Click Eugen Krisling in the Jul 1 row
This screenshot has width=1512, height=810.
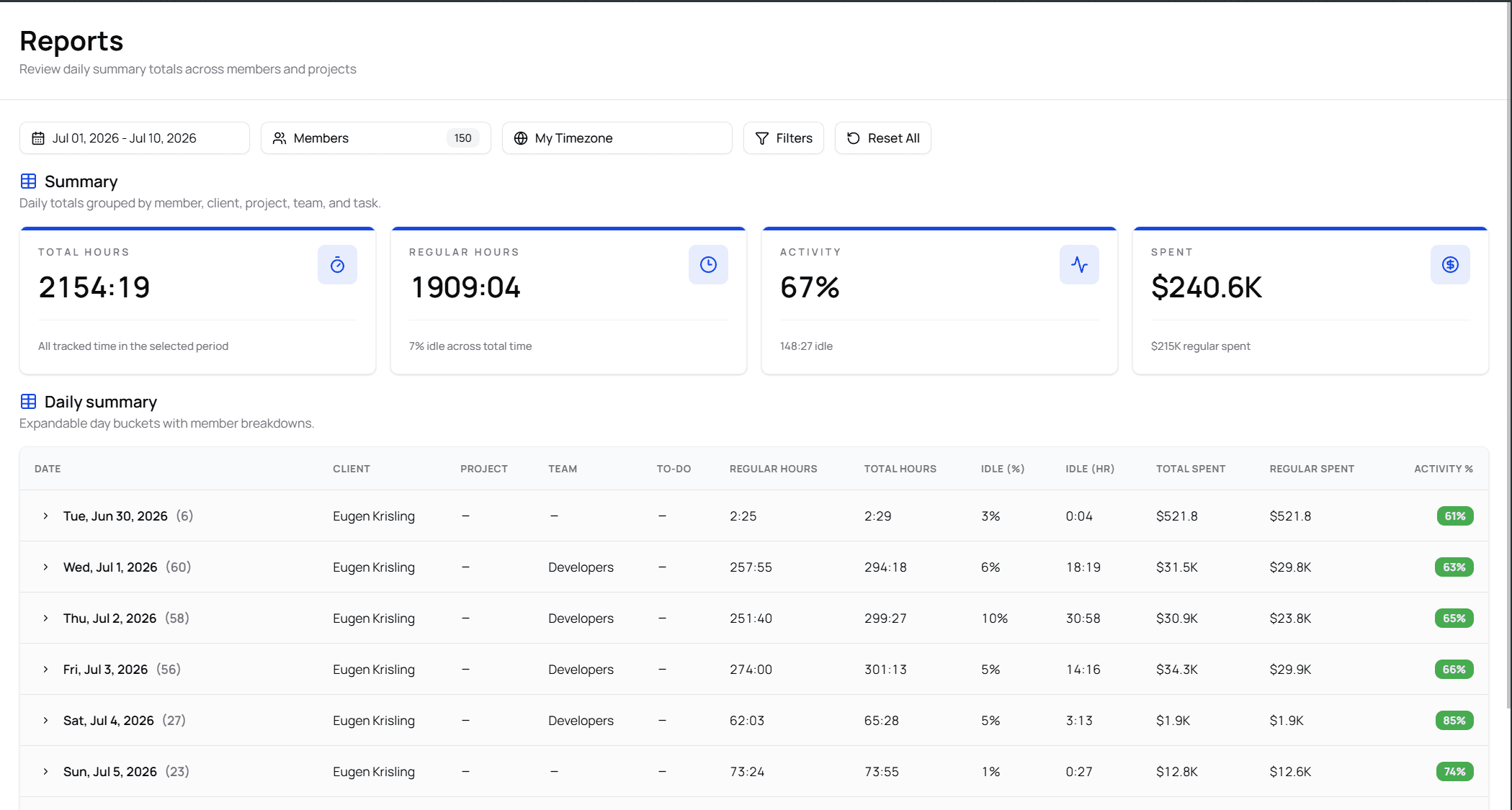pos(374,567)
